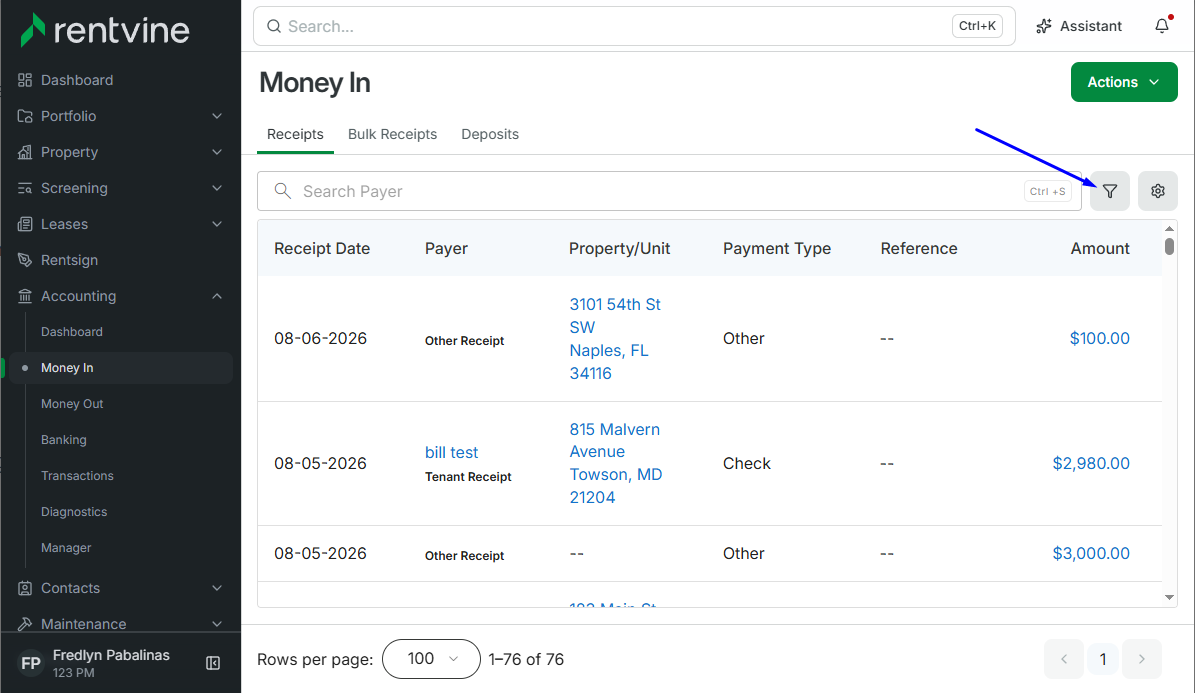Open Manager submenu item

coord(66,547)
